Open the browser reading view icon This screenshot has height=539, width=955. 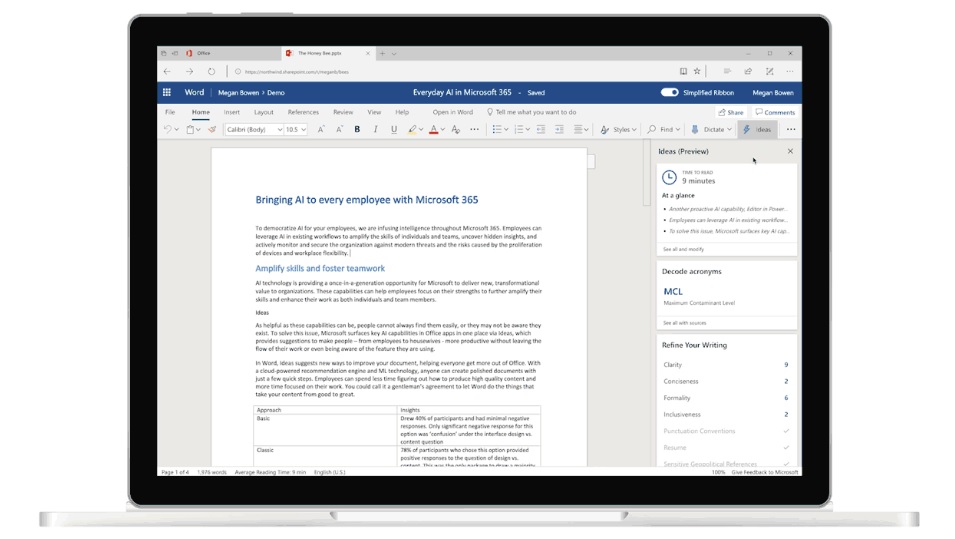pyautogui.click(x=683, y=72)
